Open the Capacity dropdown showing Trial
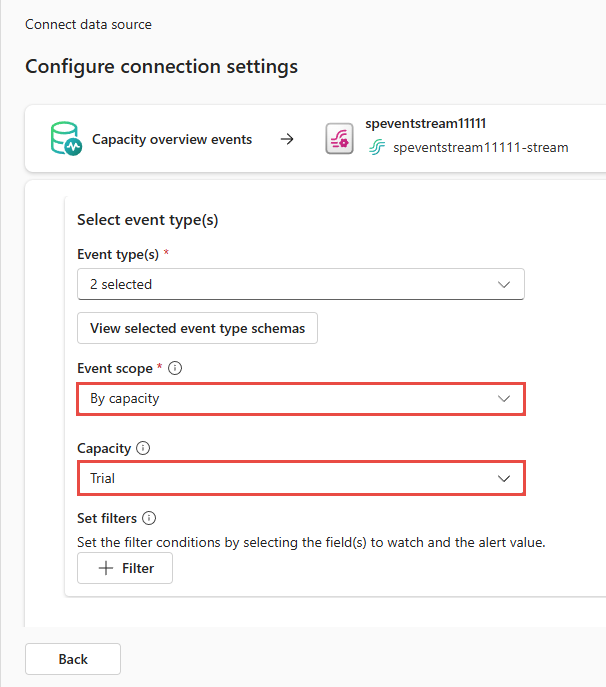The height and width of the screenshot is (687, 606). (300, 478)
